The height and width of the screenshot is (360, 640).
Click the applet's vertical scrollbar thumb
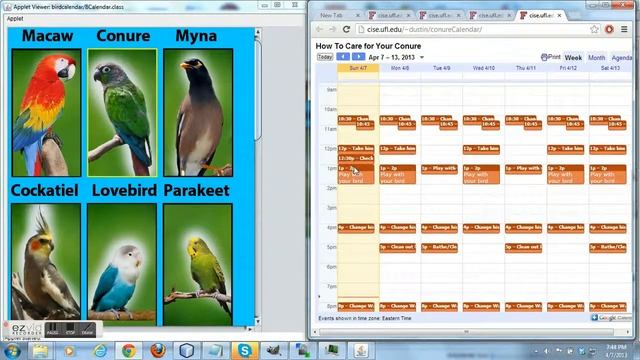point(258,90)
